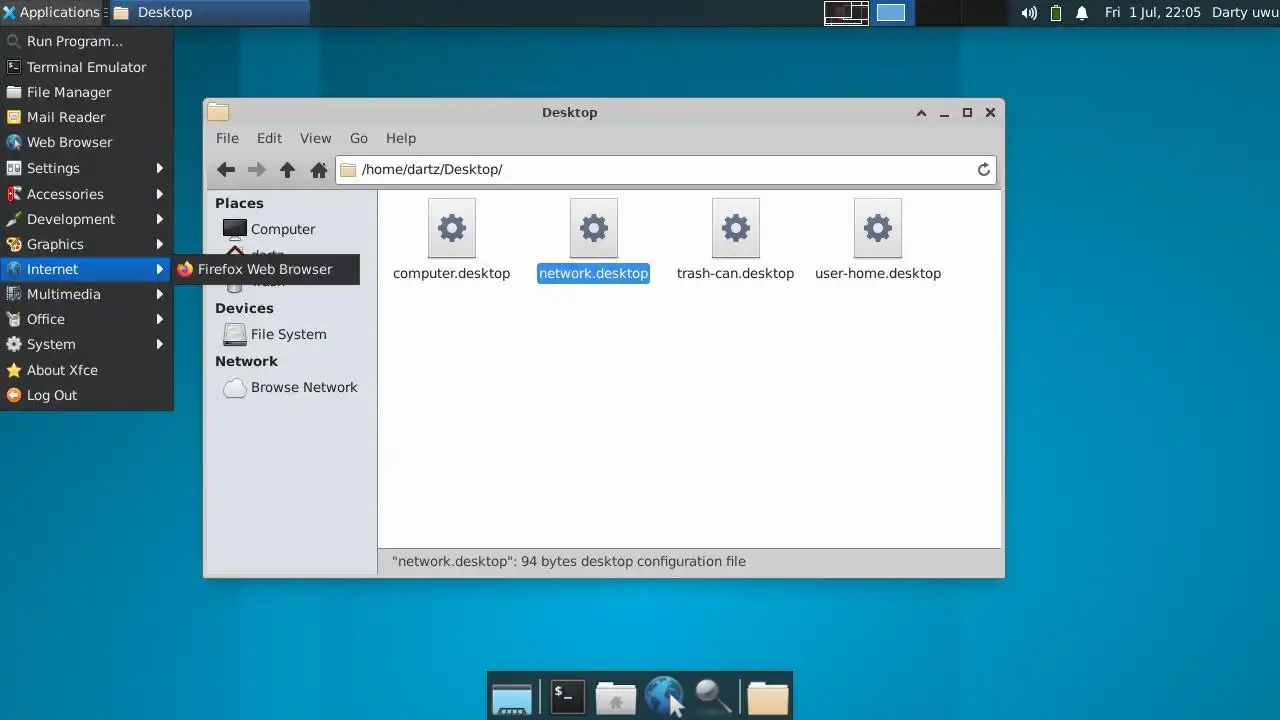
Task: Open the magnifier search icon in dock
Action: 713,696
